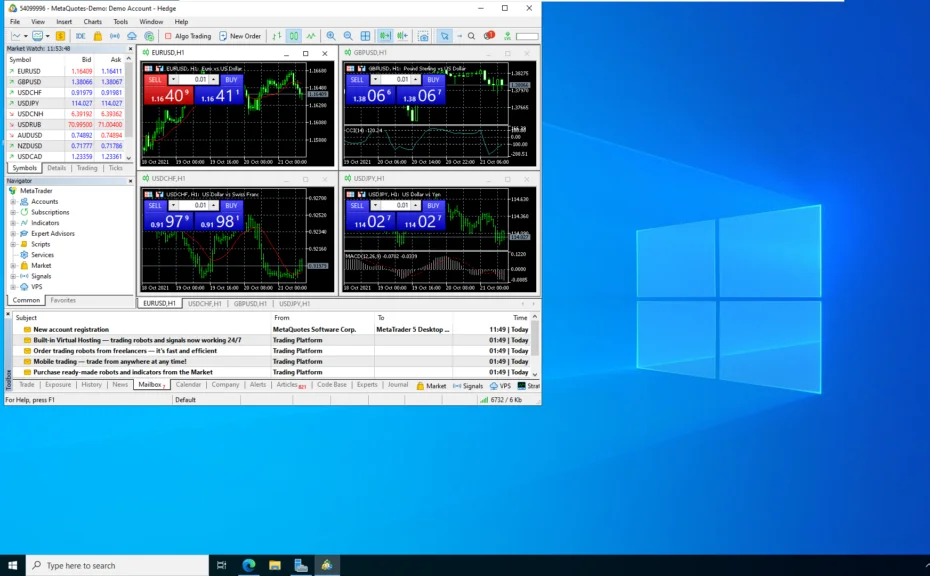Image resolution: width=930 pixels, height=576 pixels.
Task: Increase the USDJPY chart volume with up arrow
Action: 416,205
